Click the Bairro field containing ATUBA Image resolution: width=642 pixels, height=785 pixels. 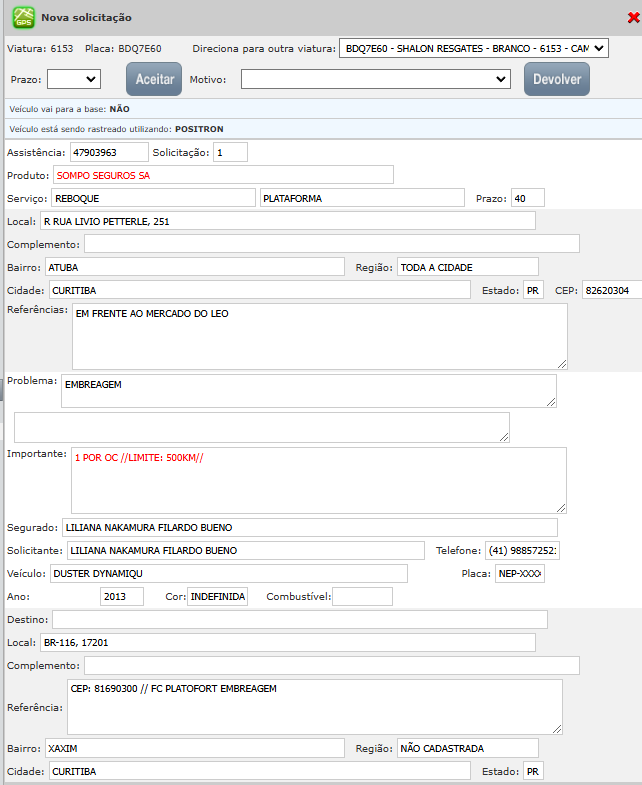(194, 267)
